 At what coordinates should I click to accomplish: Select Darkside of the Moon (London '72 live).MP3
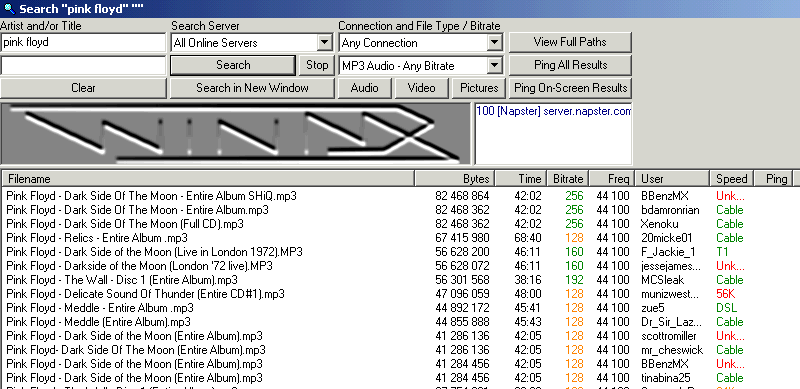[139, 266]
